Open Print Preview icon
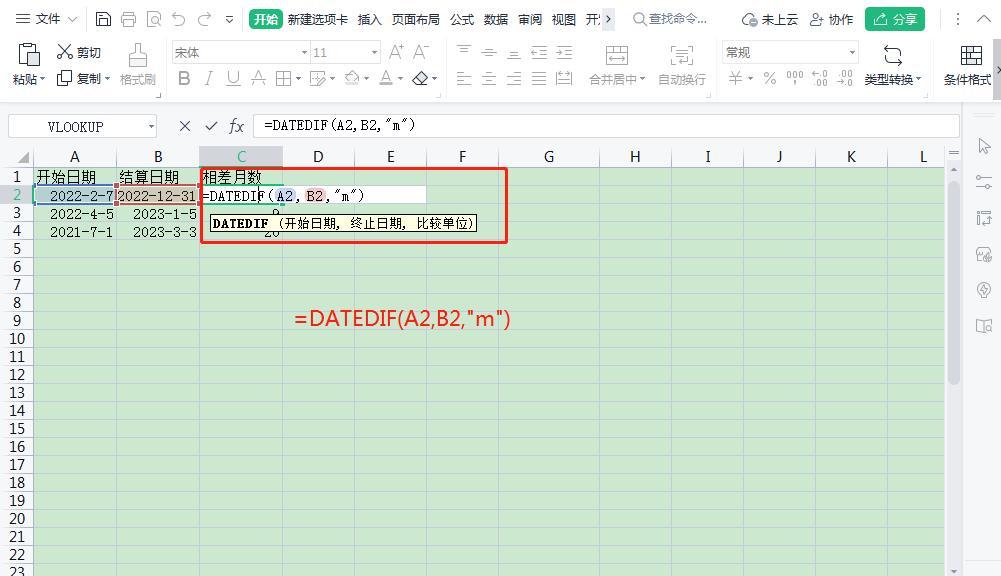 (154, 19)
